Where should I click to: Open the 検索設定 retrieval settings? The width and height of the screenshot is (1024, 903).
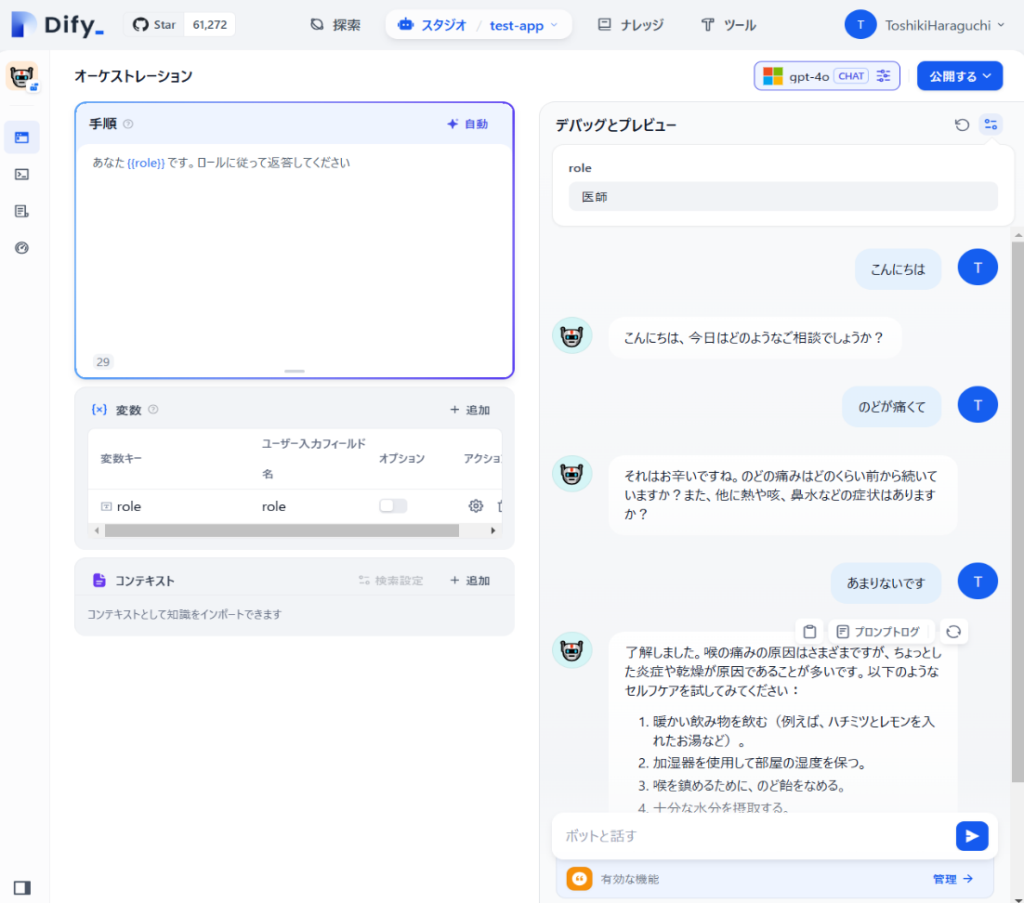click(x=391, y=580)
